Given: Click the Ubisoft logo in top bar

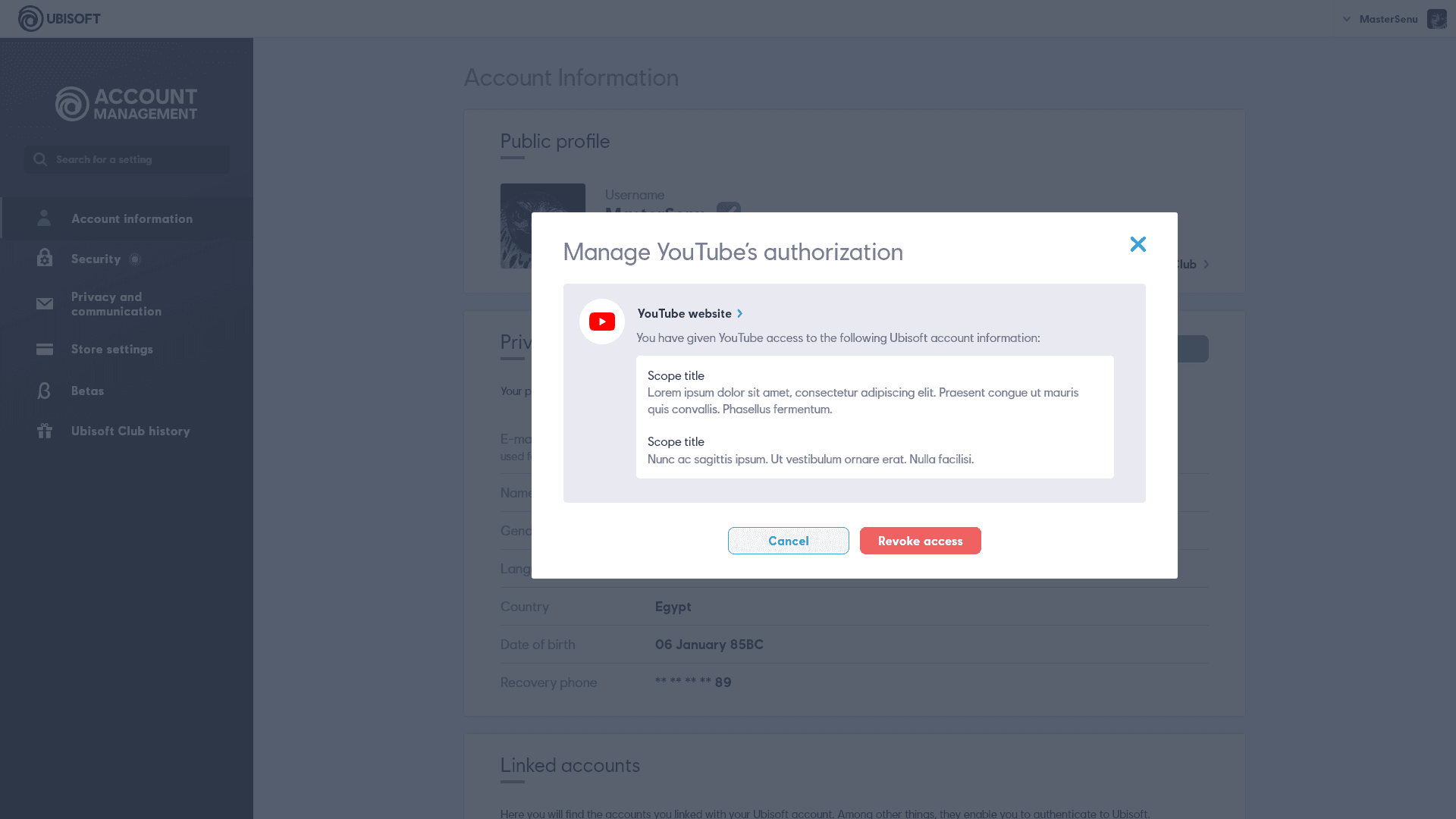Looking at the screenshot, I should pos(59,18).
